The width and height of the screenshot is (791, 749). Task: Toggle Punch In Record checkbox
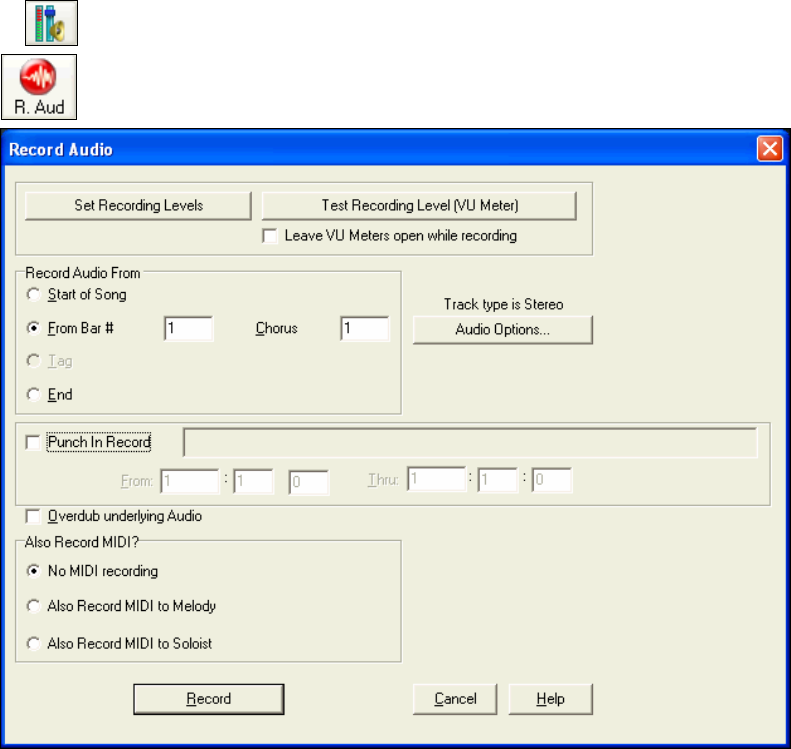point(33,442)
